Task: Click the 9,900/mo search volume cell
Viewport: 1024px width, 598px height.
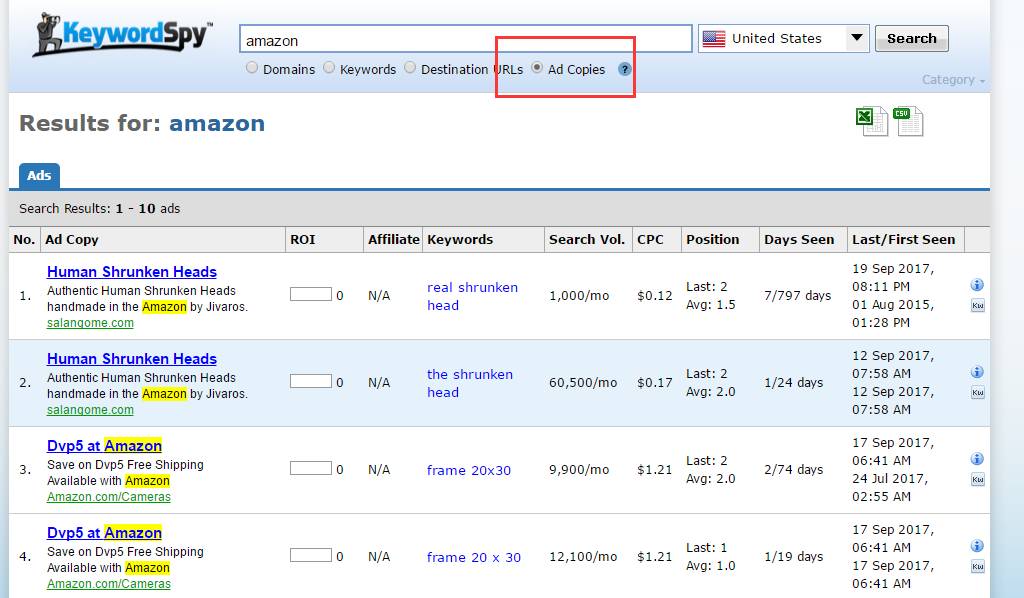Action: 579,469
